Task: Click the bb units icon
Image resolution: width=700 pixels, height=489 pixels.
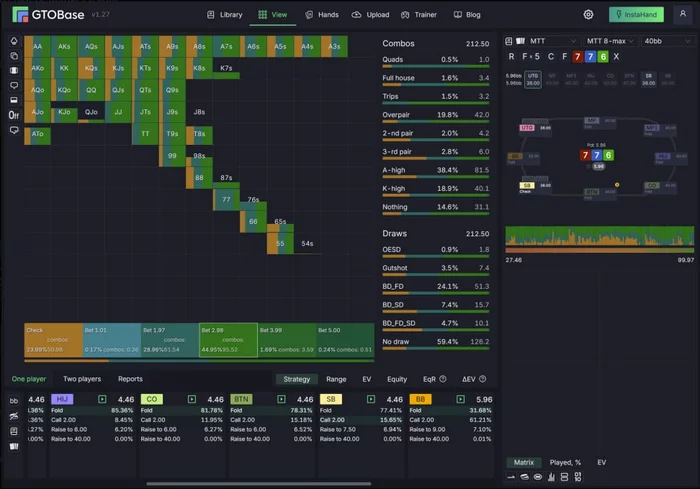Action: click(x=14, y=401)
